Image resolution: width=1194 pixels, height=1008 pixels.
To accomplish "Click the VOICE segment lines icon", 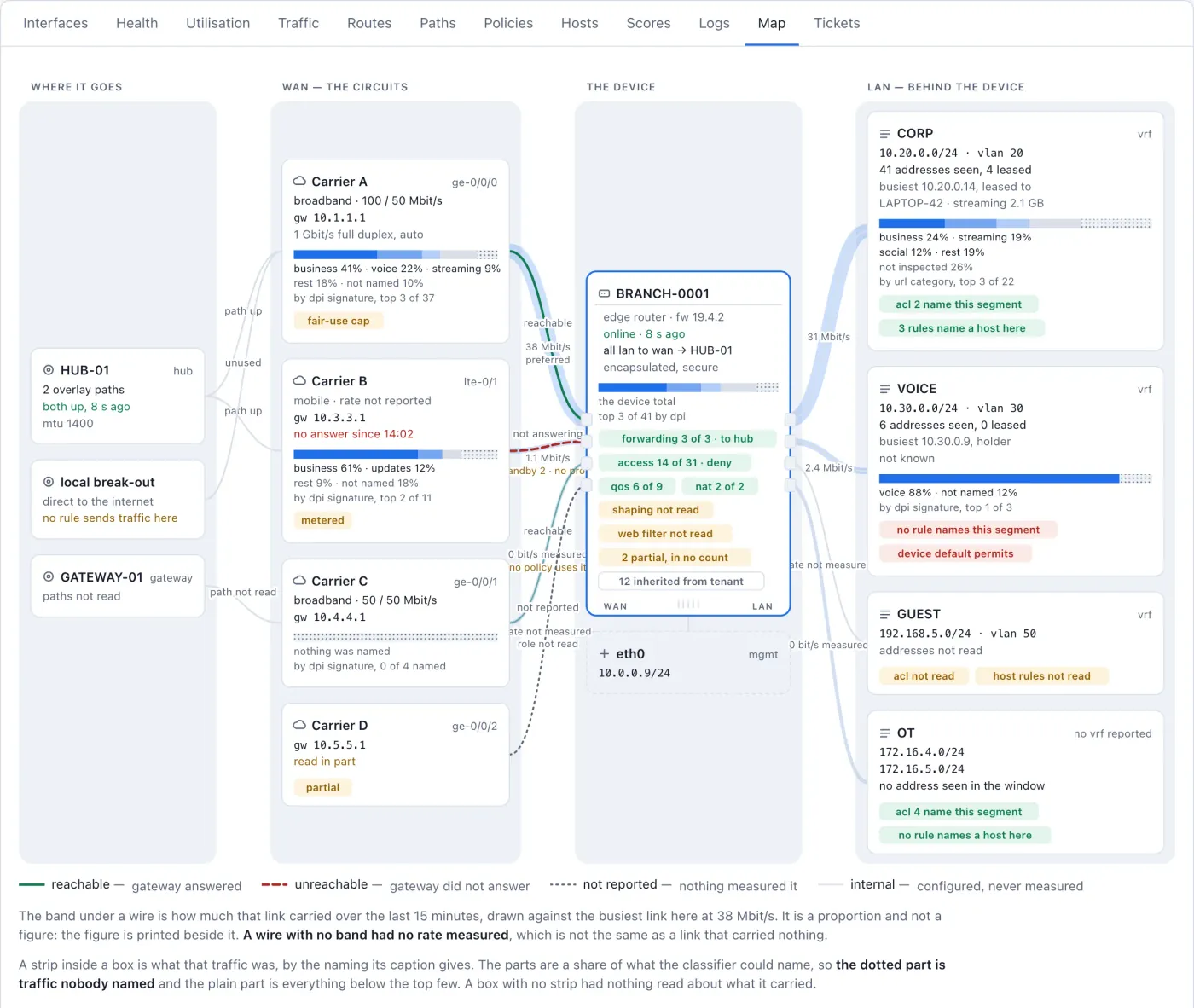I will 885,389.
